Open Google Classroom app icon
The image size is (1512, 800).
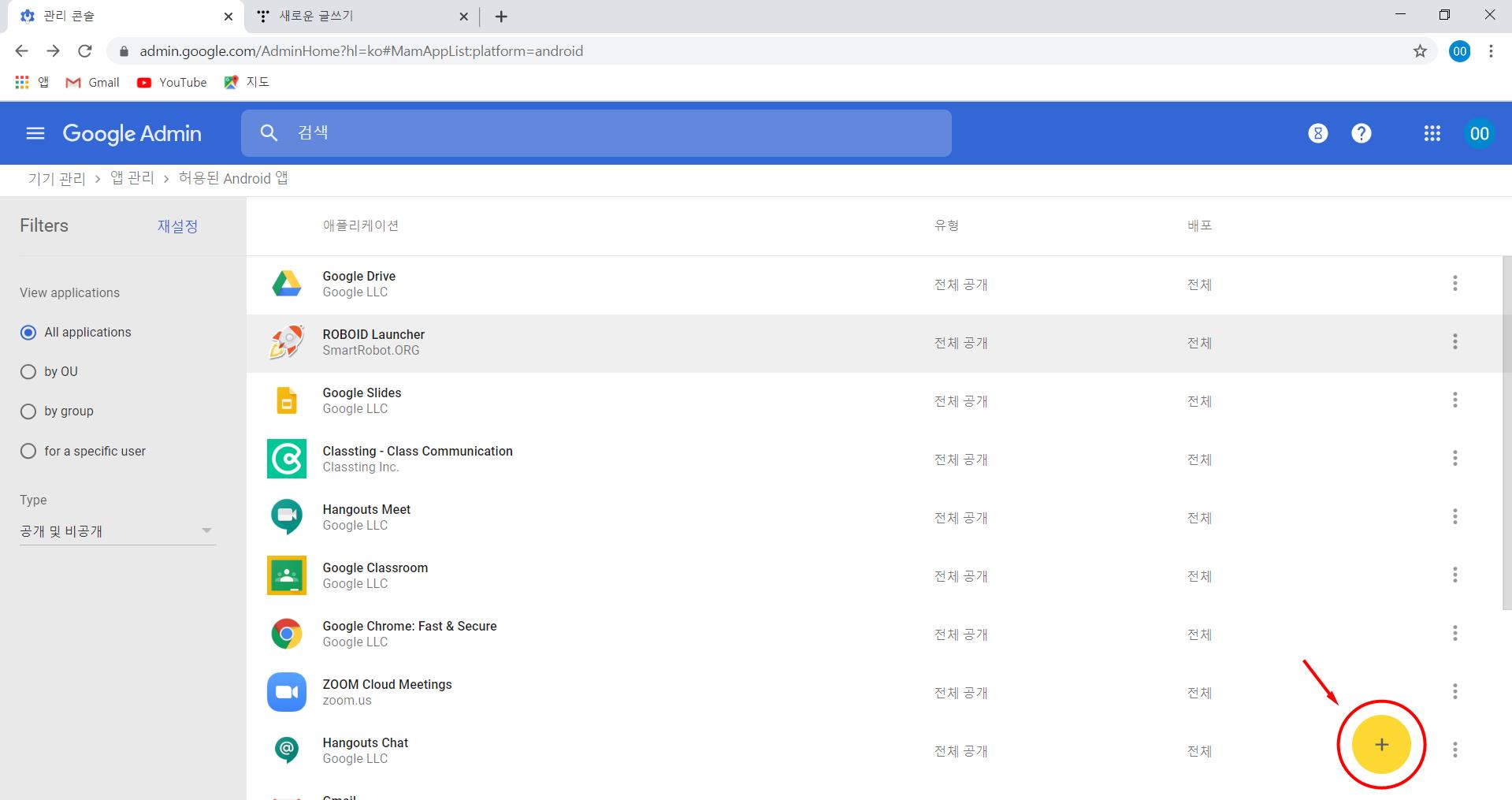287,575
